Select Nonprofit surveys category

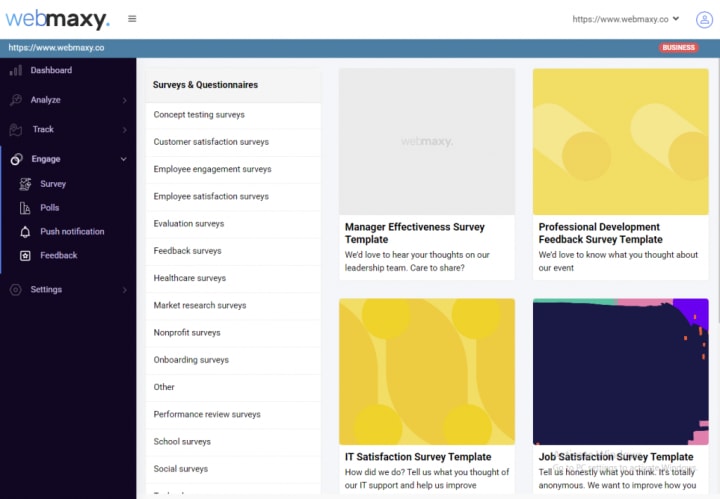(233, 332)
